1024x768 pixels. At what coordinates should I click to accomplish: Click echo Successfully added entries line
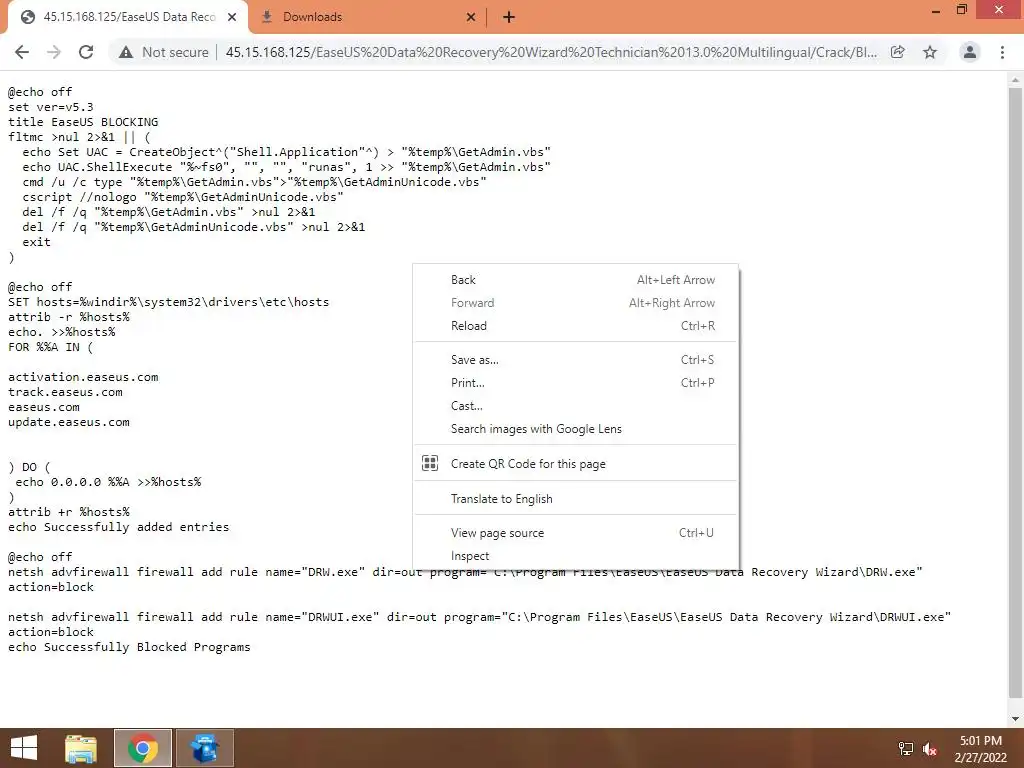click(x=119, y=527)
